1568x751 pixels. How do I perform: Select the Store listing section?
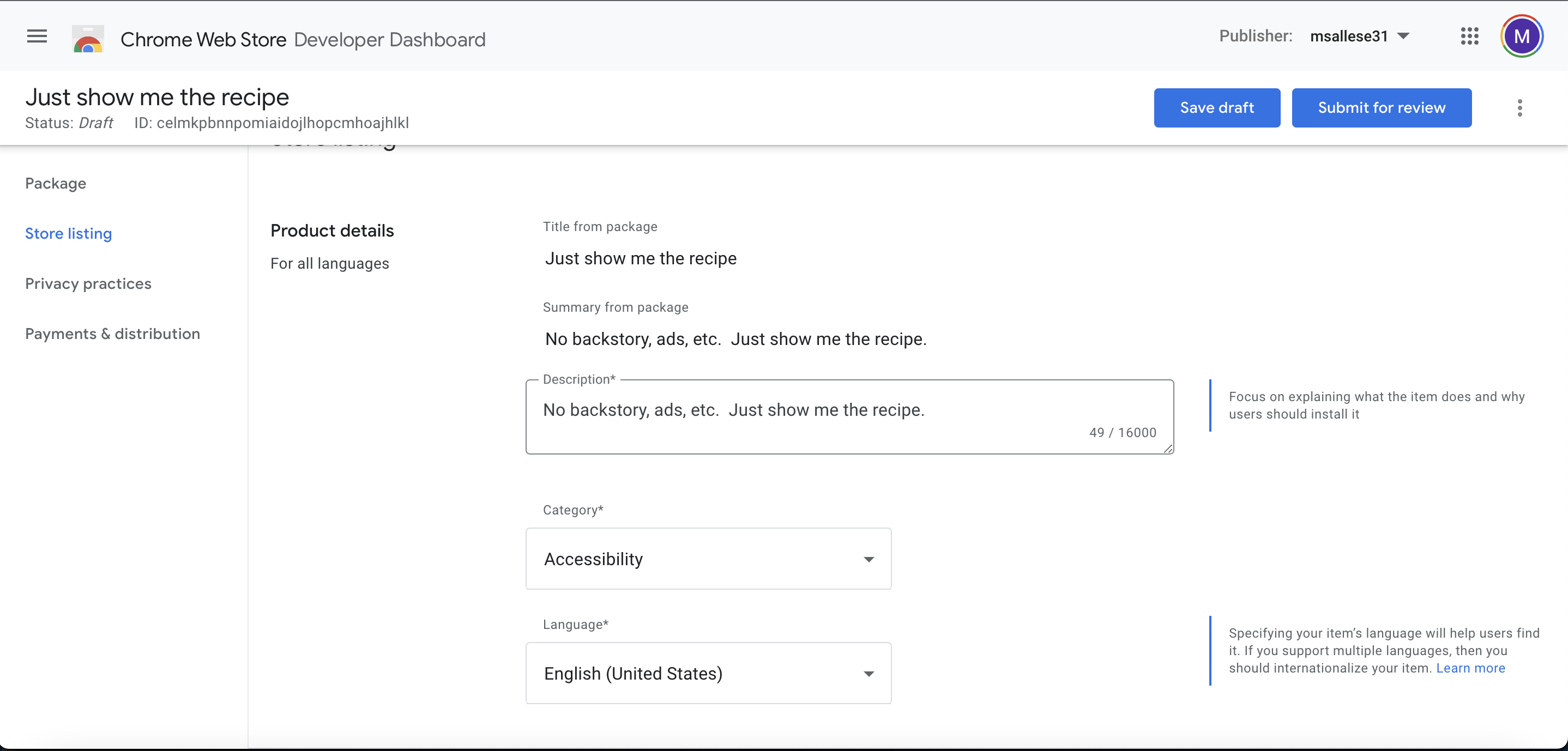(x=68, y=234)
